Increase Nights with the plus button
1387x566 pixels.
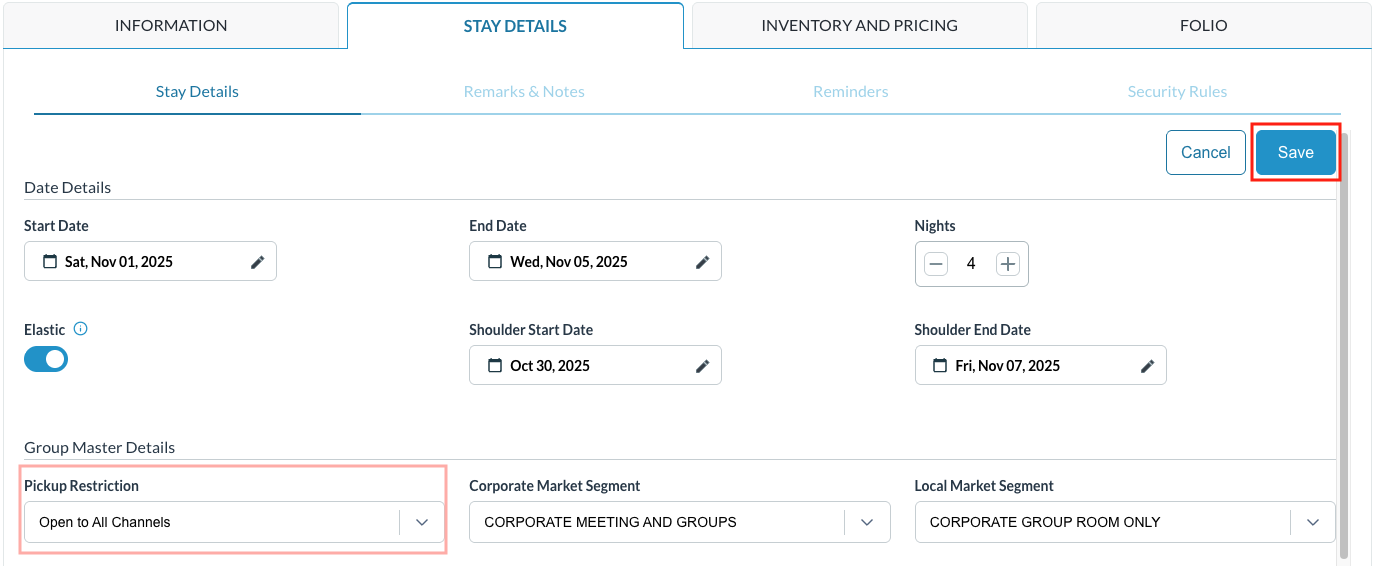pyautogui.click(x=1008, y=264)
